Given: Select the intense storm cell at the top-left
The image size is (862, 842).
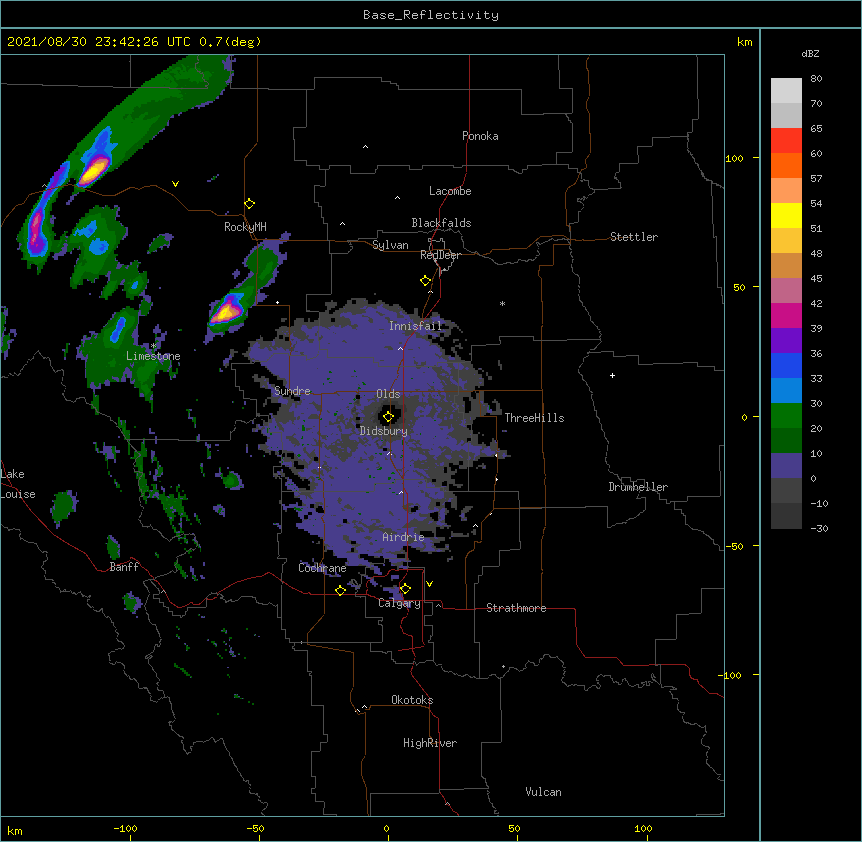Looking at the screenshot, I should pos(94,170).
